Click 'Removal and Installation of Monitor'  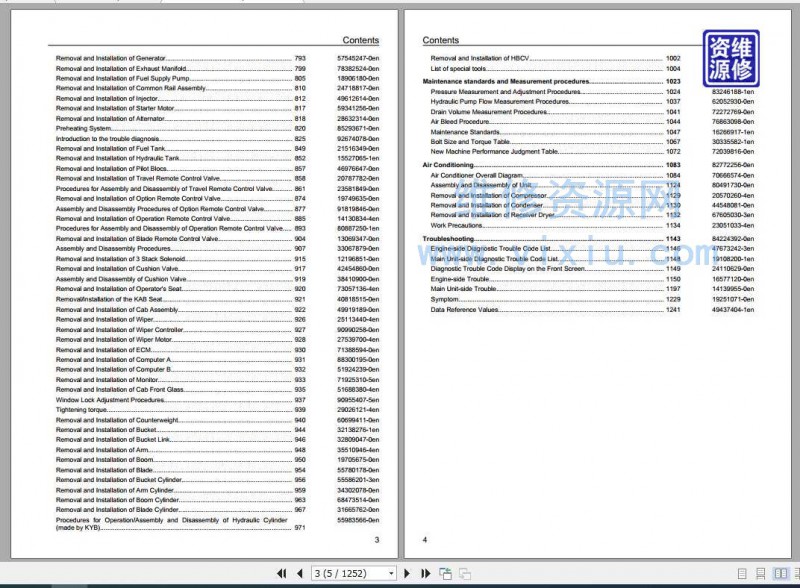[107, 380]
